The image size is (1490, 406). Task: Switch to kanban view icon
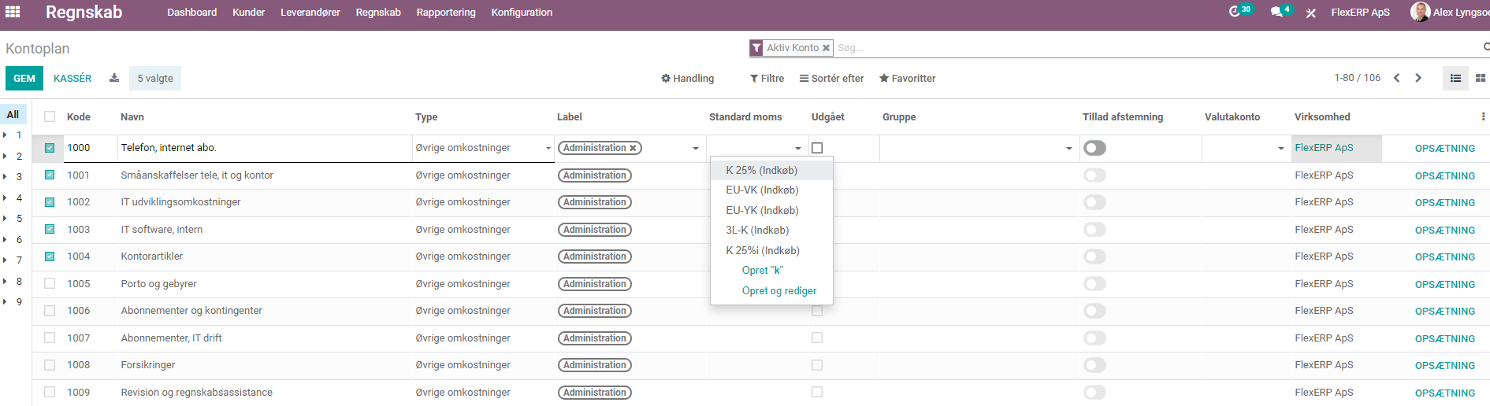click(x=1480, y=78)
